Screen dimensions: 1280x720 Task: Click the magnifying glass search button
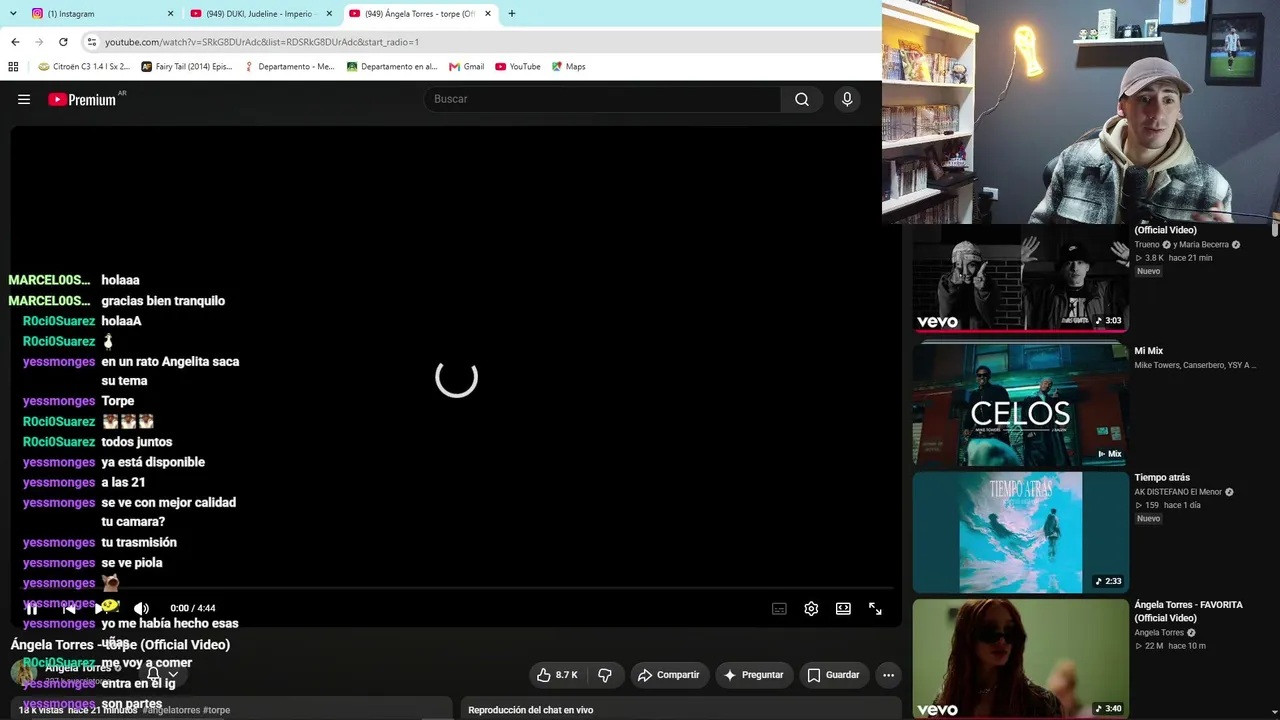[x=802, y=99]
